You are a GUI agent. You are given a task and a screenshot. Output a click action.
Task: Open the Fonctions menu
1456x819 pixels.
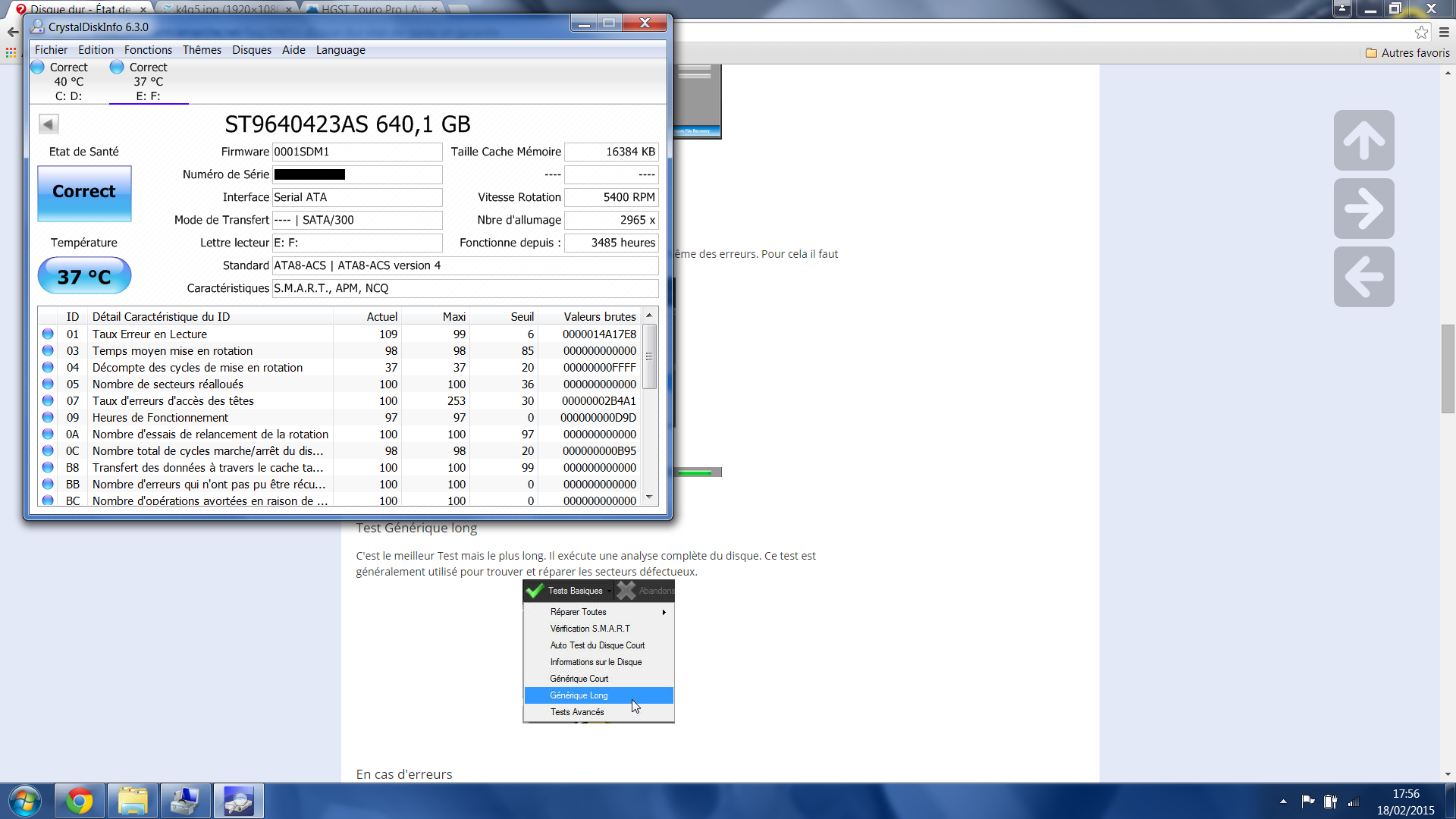(148, 50)
